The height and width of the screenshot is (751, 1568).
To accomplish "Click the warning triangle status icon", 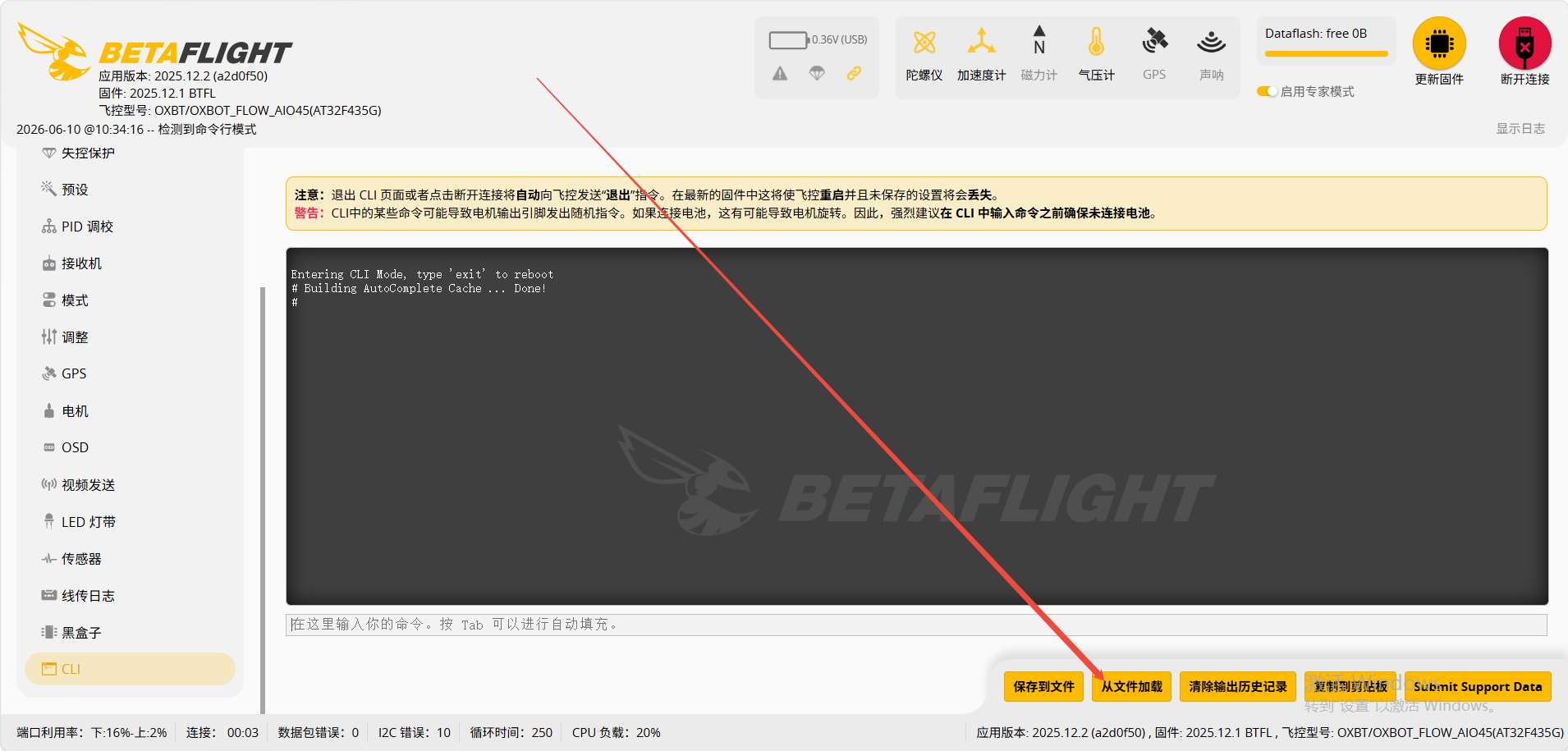I will click(780, 74).
